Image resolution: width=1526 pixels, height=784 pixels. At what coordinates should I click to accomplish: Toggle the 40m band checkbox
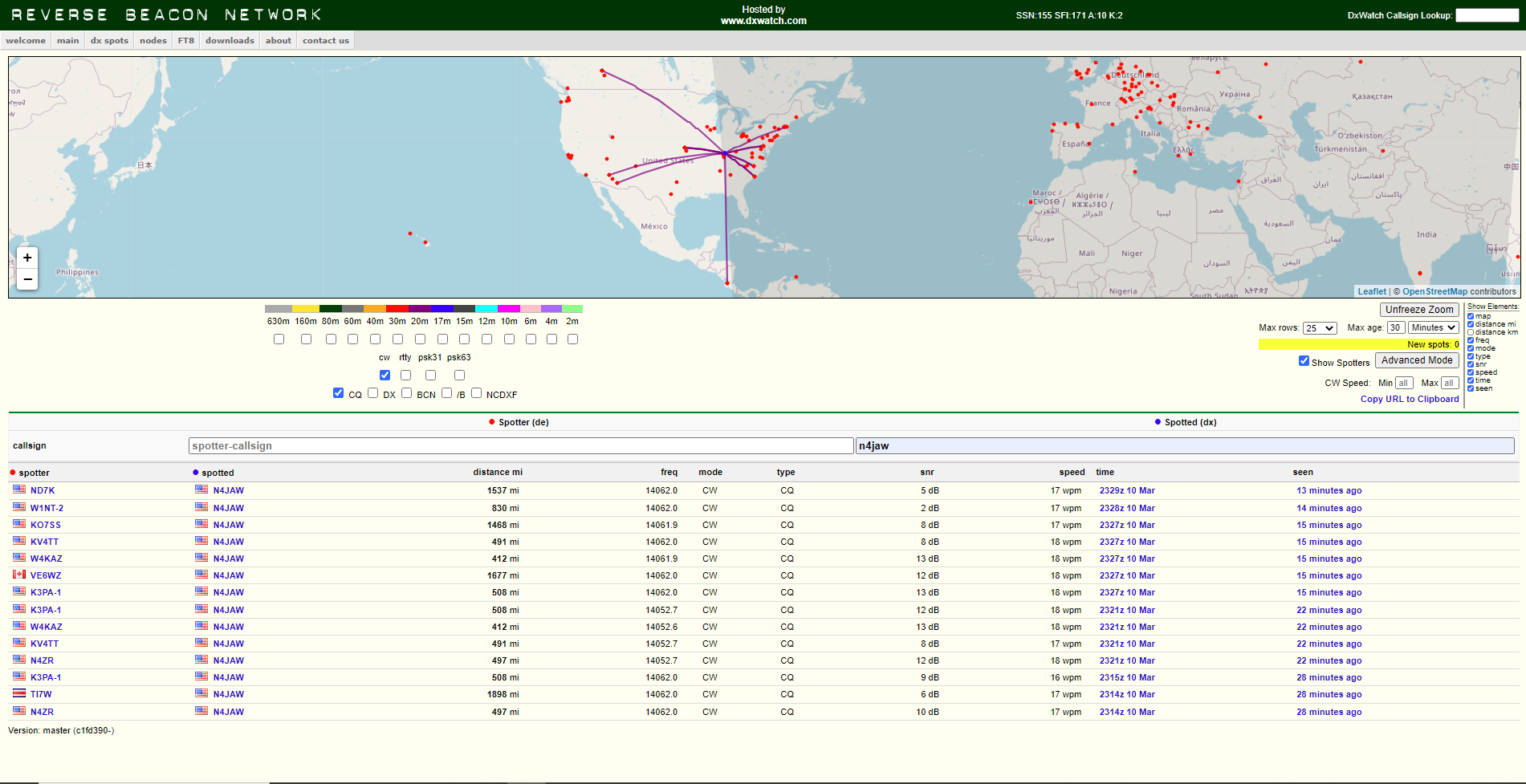tap(375, 339)
